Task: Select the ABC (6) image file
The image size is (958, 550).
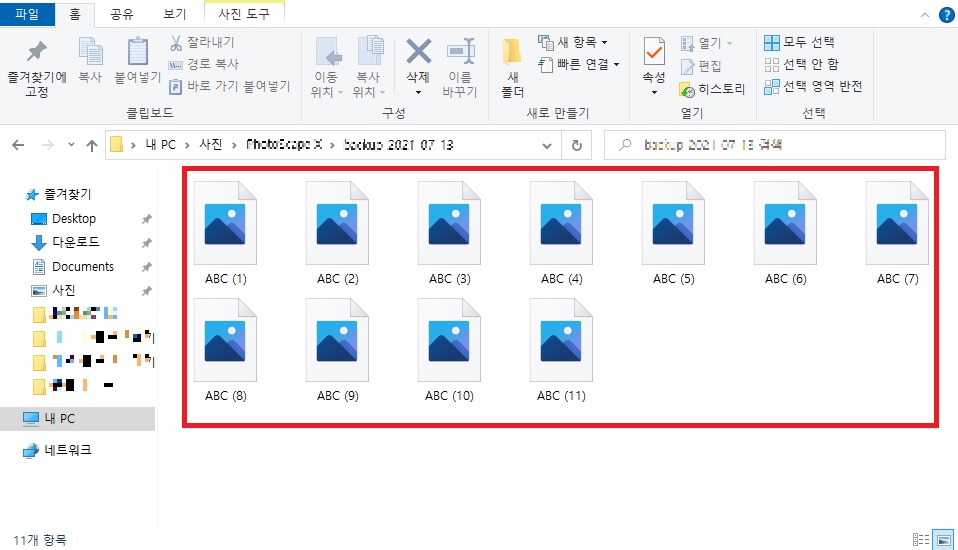Action: coord(785,233)
